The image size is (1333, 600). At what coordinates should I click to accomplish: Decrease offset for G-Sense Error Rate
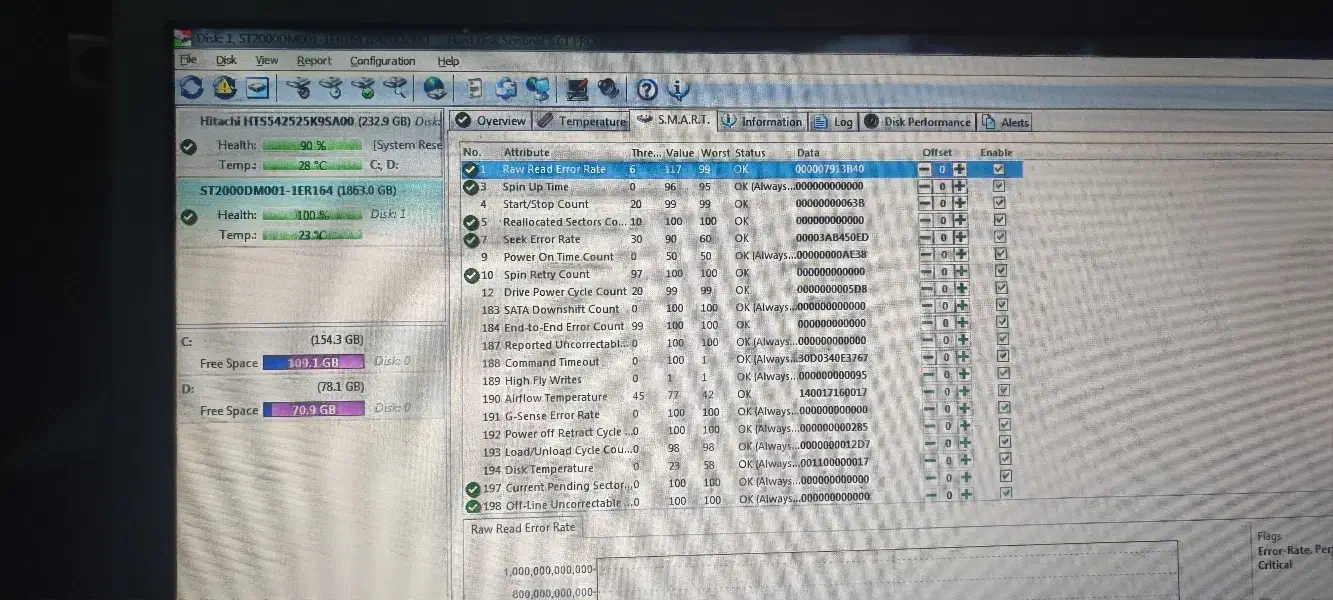coord(930,409)
